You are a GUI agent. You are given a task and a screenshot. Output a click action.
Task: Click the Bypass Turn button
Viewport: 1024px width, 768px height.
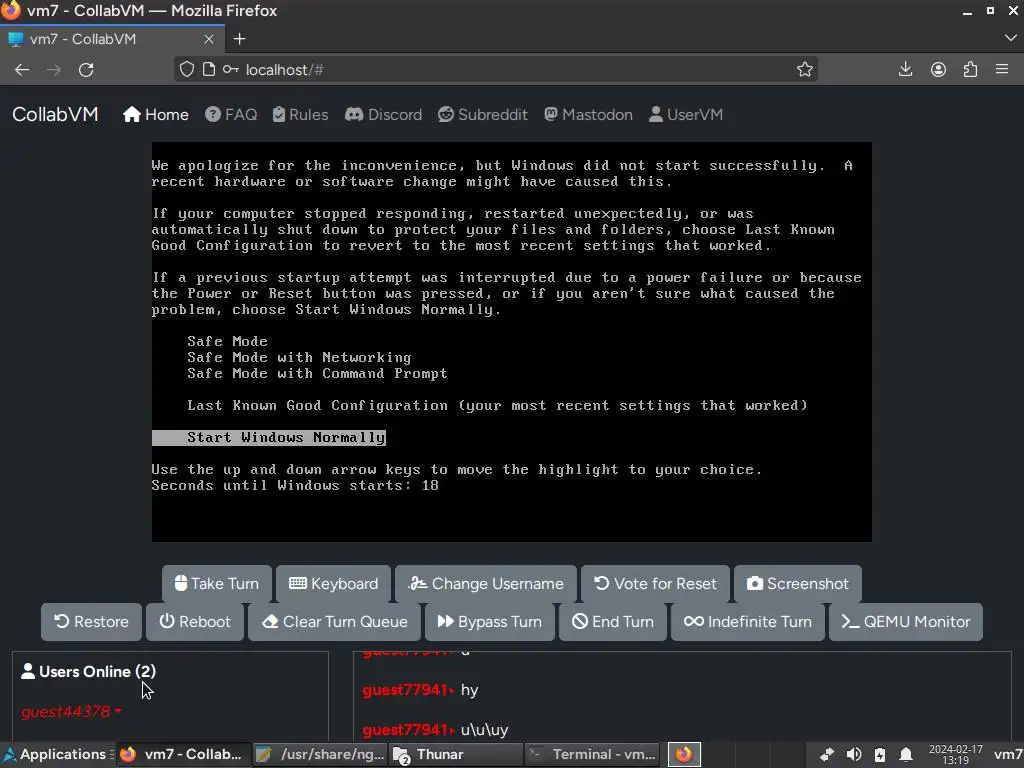coord(490,622)
